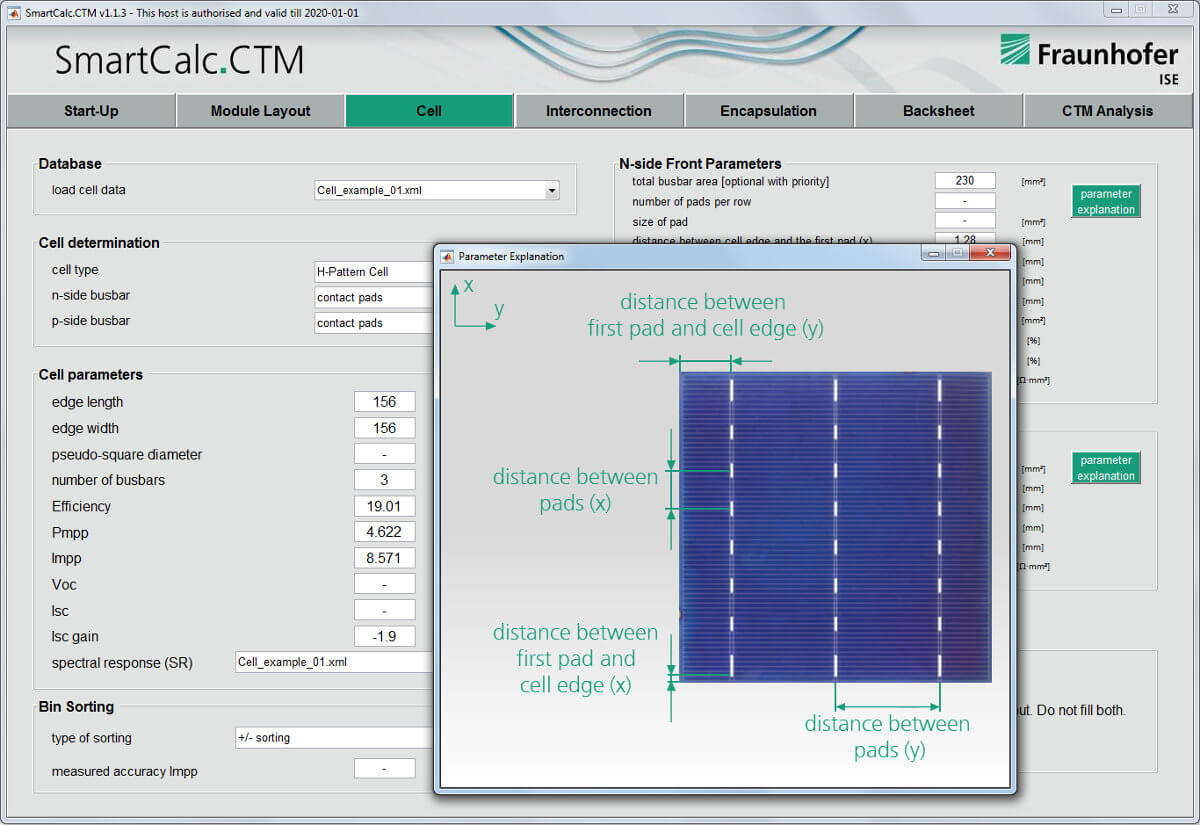Click the measured accuracy Impp field
The height and width of the screenshot is (825, 1200).
(384, 769)
